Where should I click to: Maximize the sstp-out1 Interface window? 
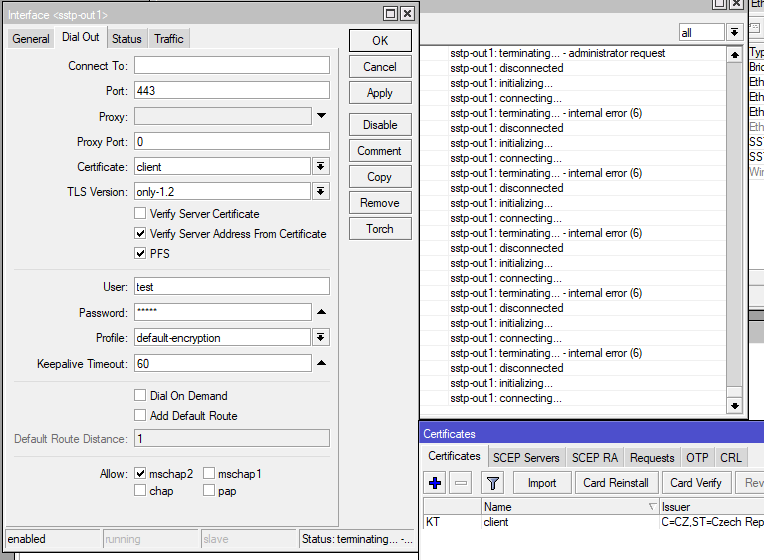pyautogui.click(x=390, y=14)
